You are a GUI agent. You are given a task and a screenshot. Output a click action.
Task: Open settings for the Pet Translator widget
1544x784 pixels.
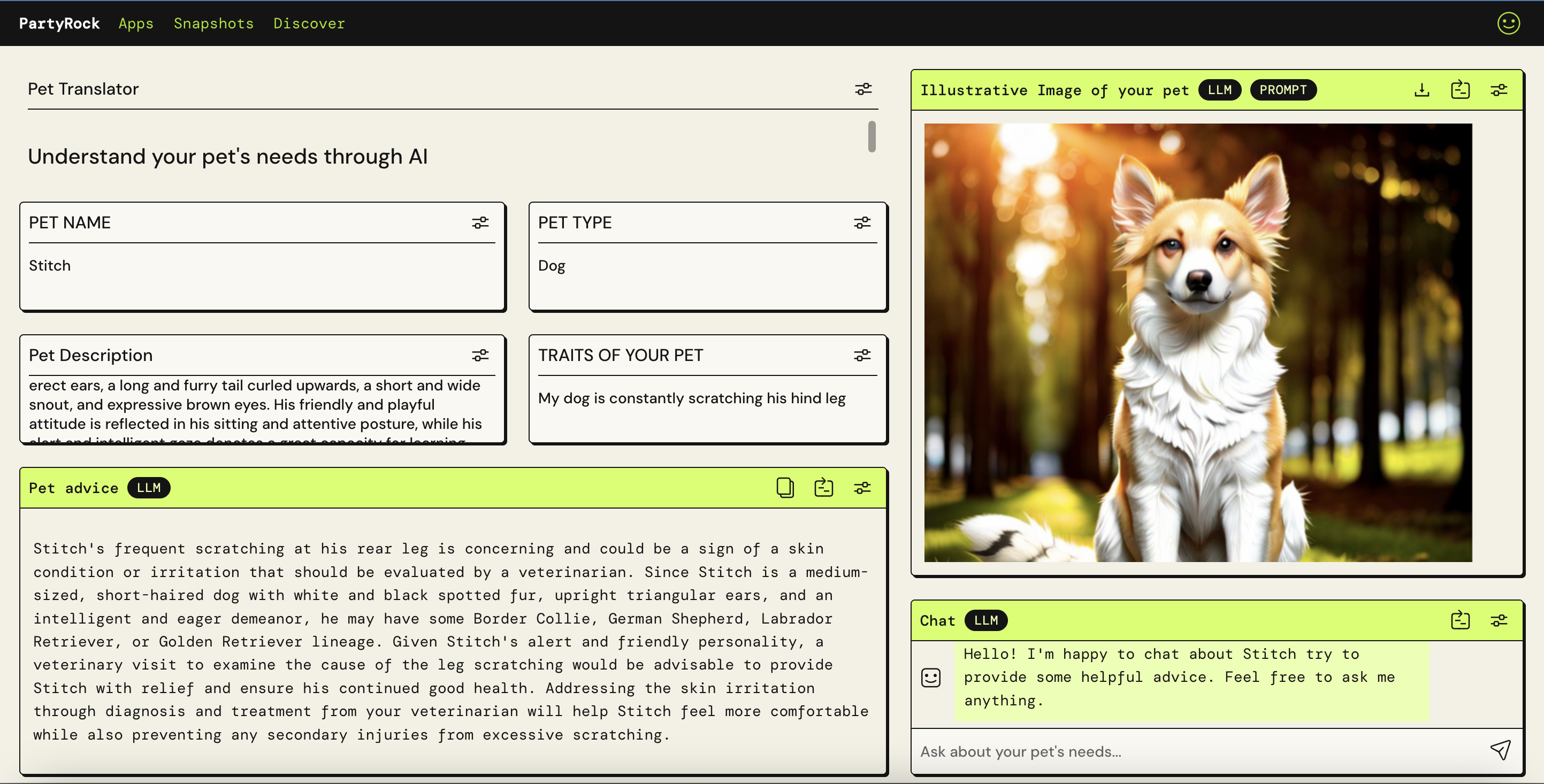[x=863, y=89]
